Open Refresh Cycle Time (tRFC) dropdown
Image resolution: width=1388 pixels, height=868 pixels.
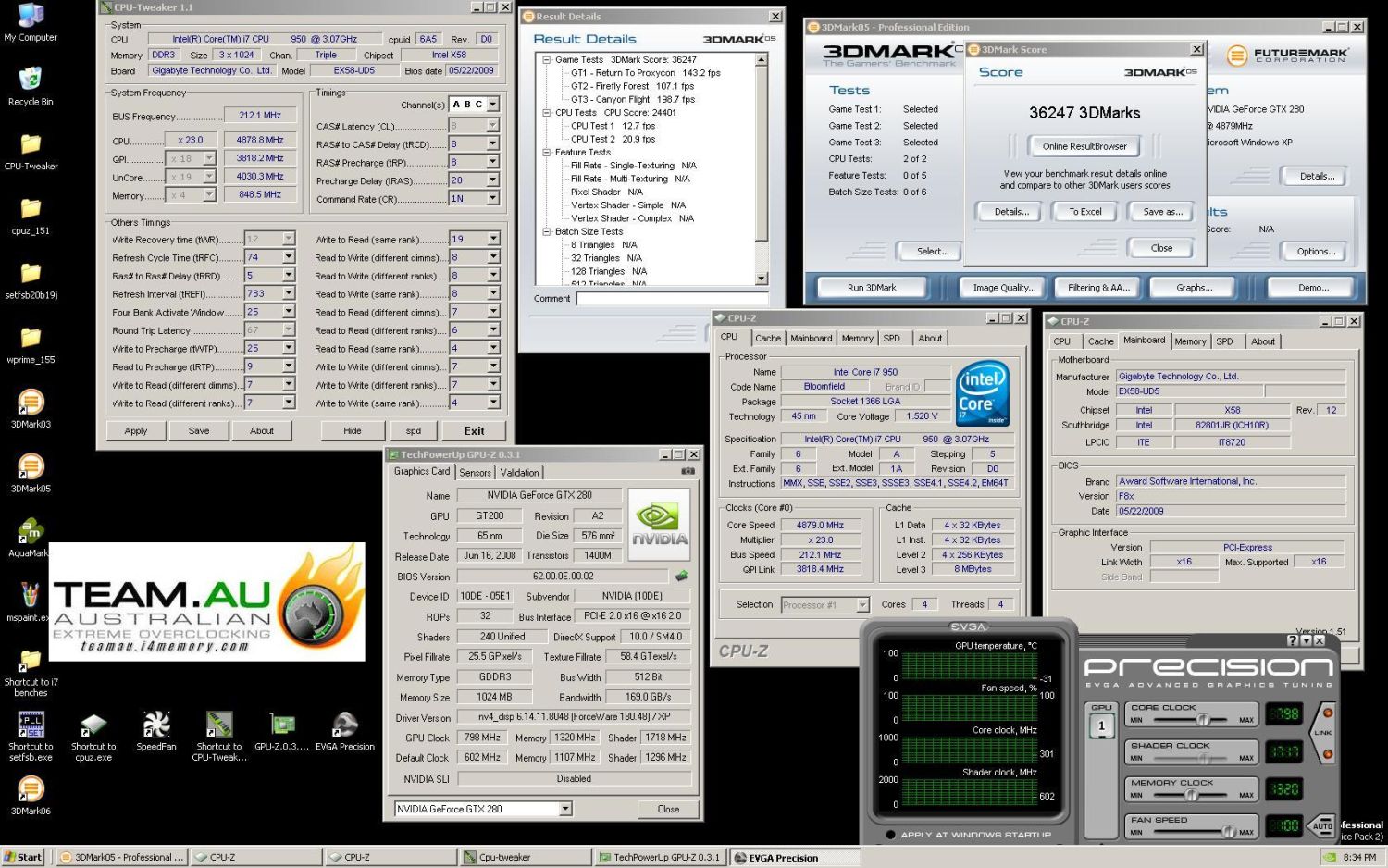(x=289, y=257)
